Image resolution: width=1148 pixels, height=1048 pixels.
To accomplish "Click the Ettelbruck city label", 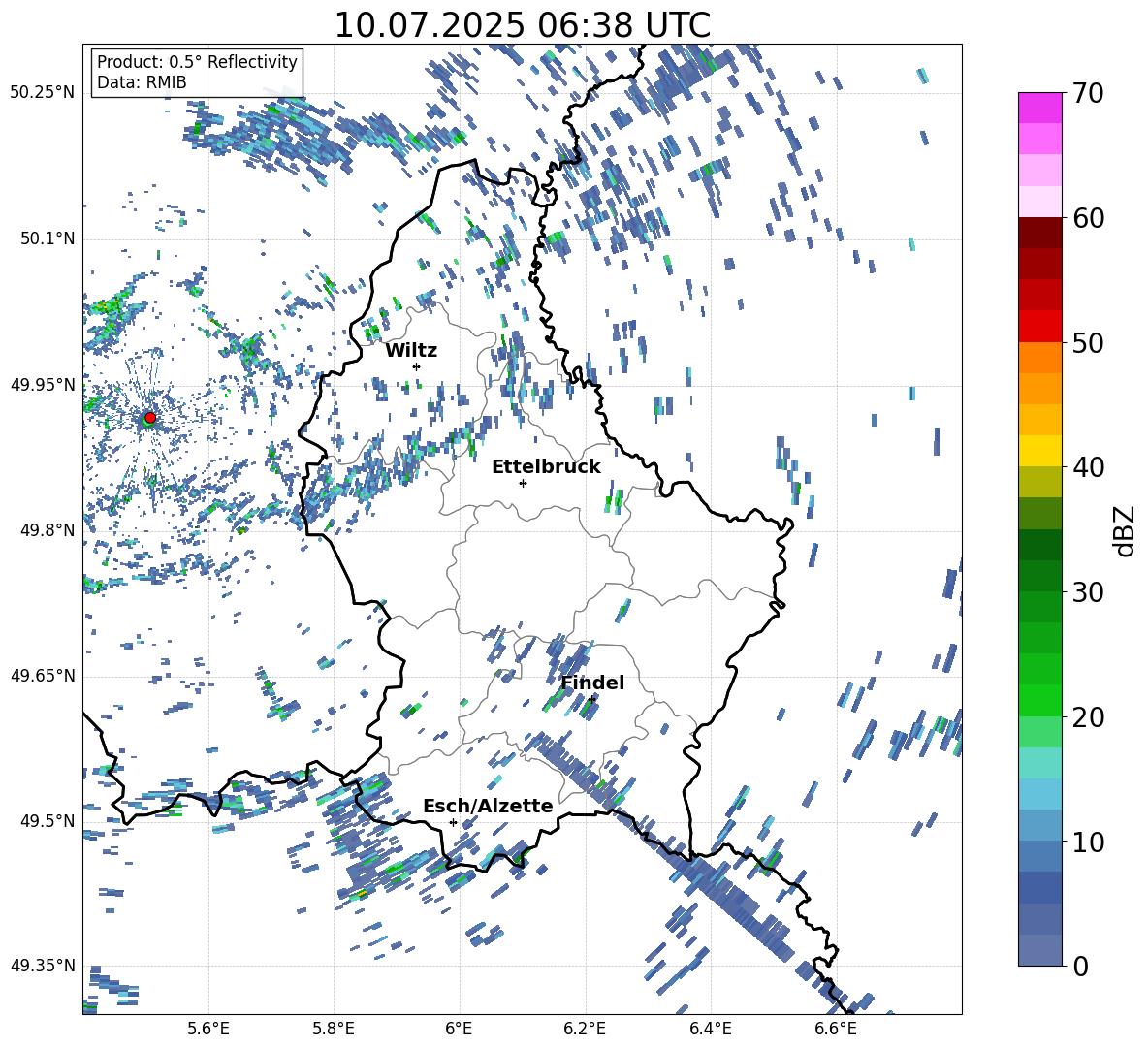I will [x=546, y=467].
